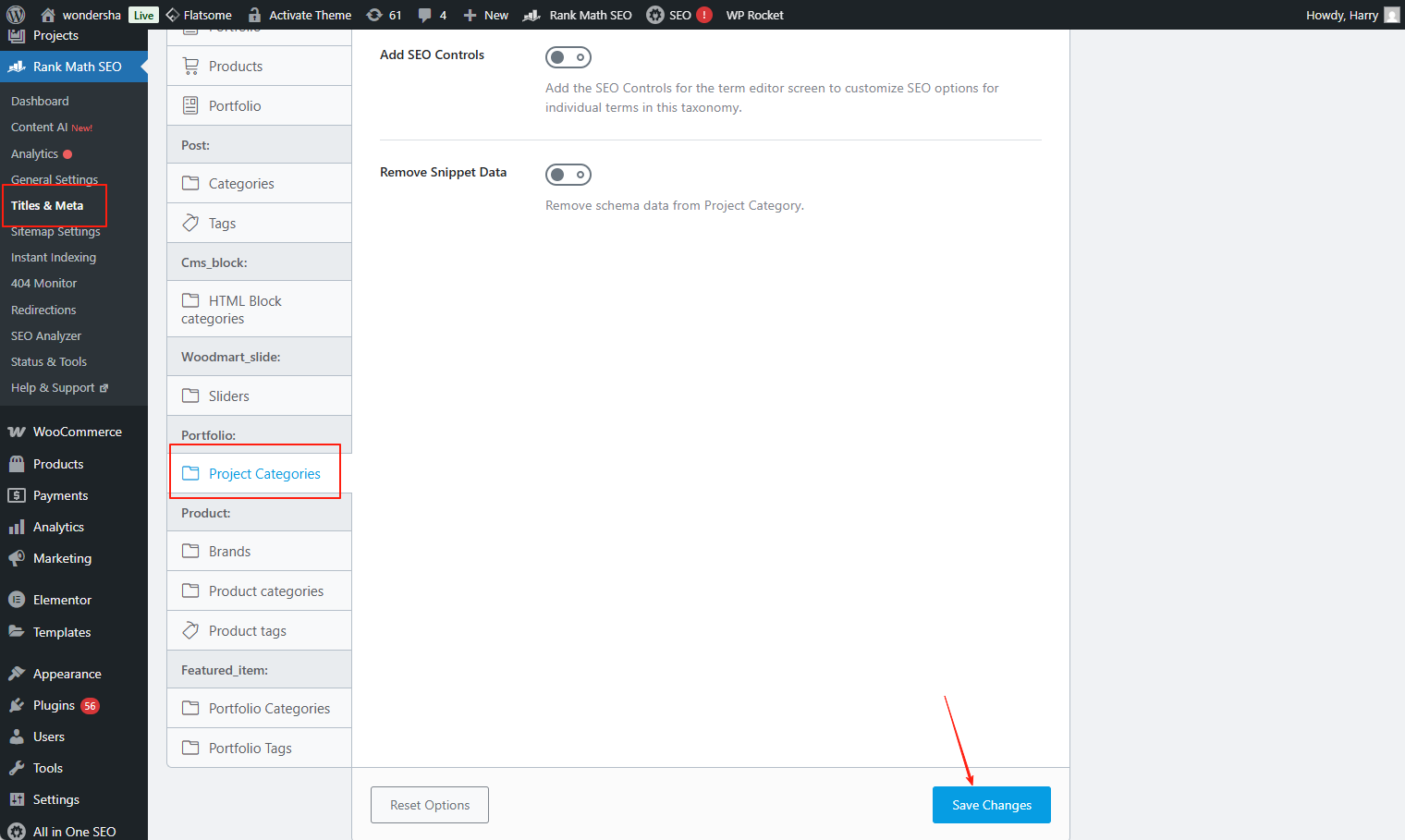
Task: Open comments bubble icon showing 4
Action: click(424, 15)
